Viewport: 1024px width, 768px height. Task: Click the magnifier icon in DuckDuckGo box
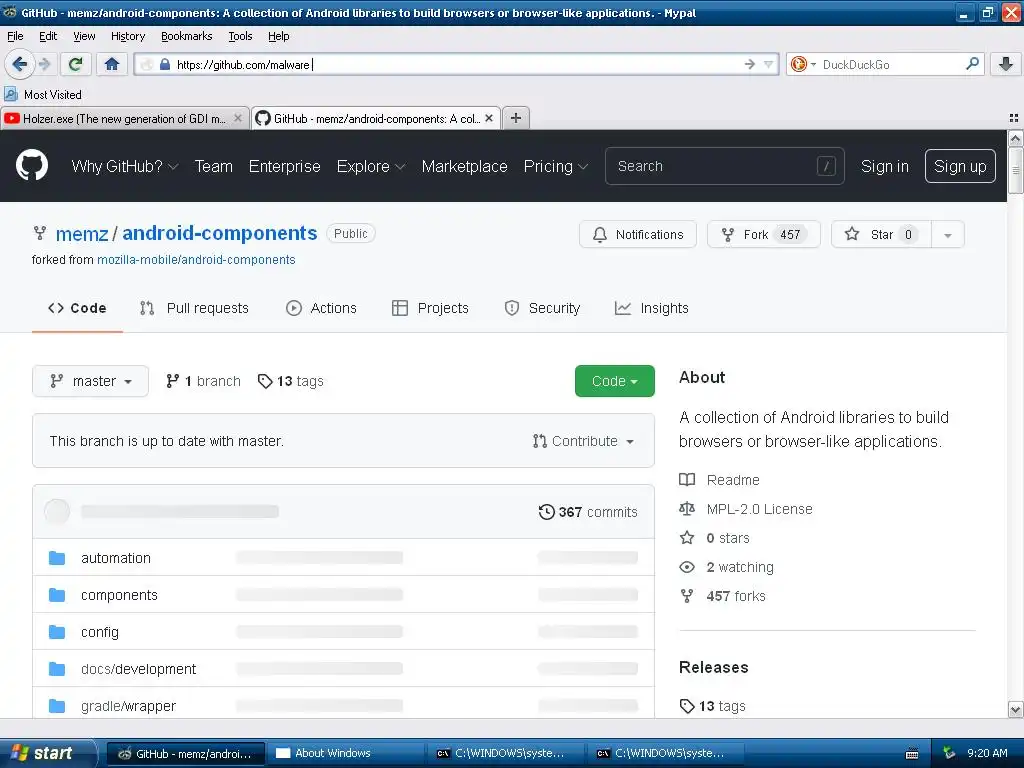972,63
